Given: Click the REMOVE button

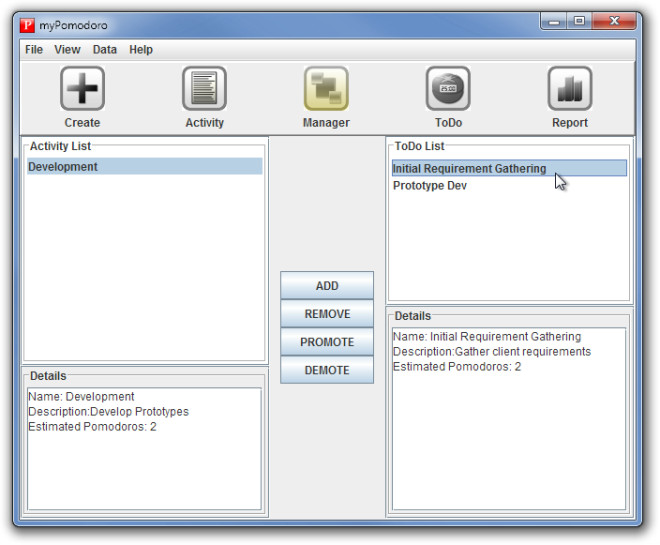Looking at the screenshot, I should point(327,314).
